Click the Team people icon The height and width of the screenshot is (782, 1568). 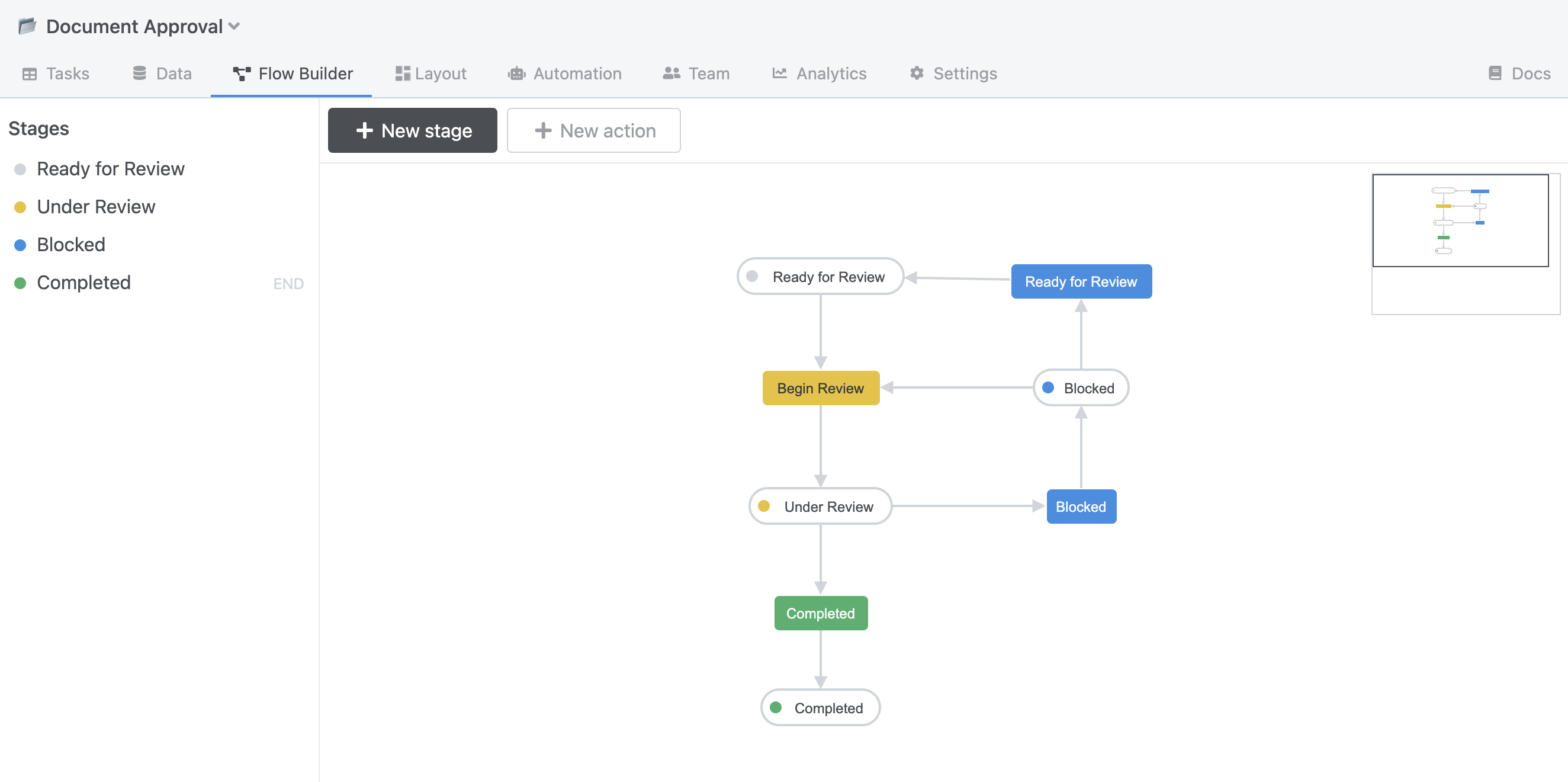coord(671,73)
